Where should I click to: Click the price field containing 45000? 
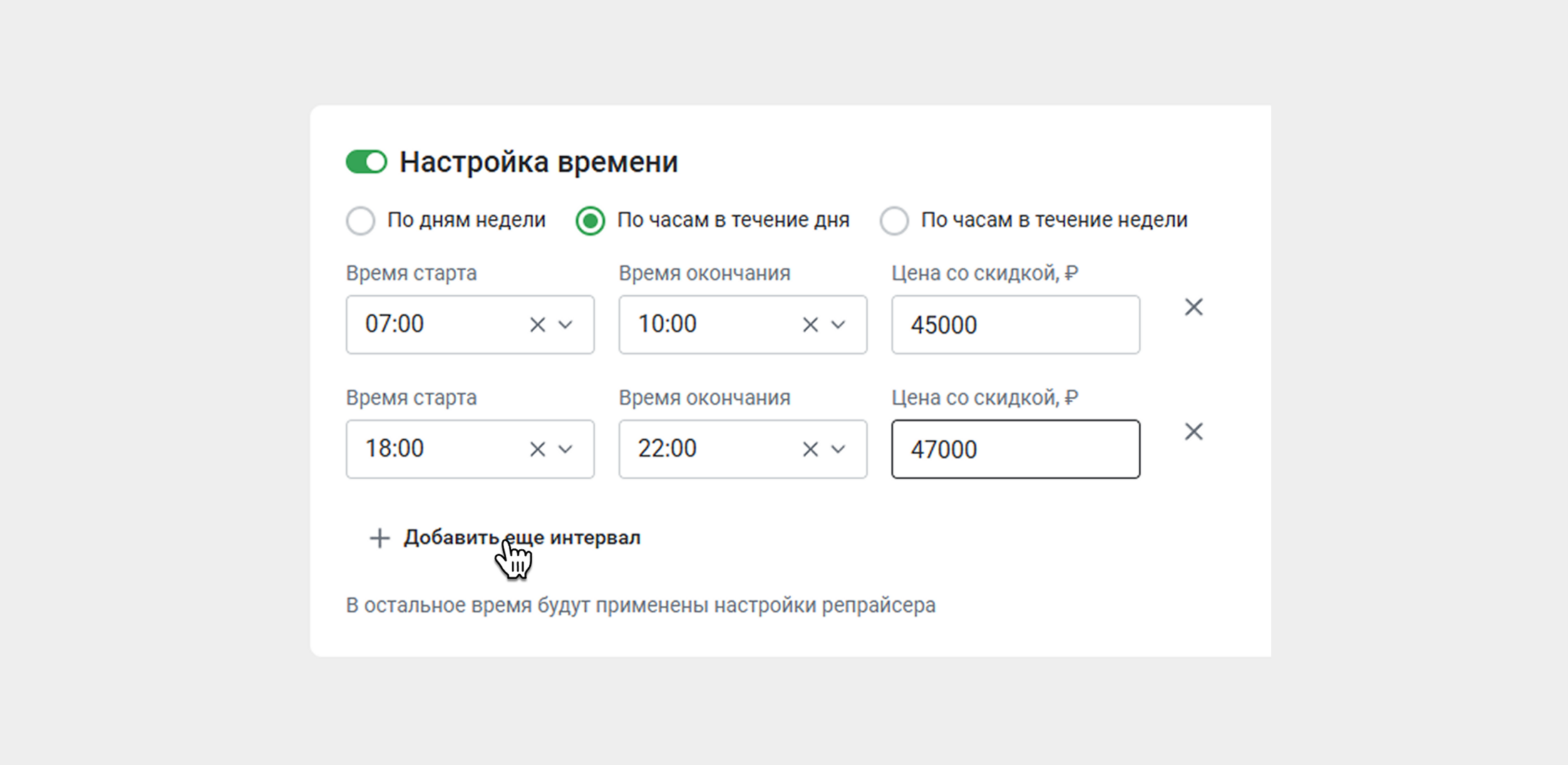(x=1015, y=325)
